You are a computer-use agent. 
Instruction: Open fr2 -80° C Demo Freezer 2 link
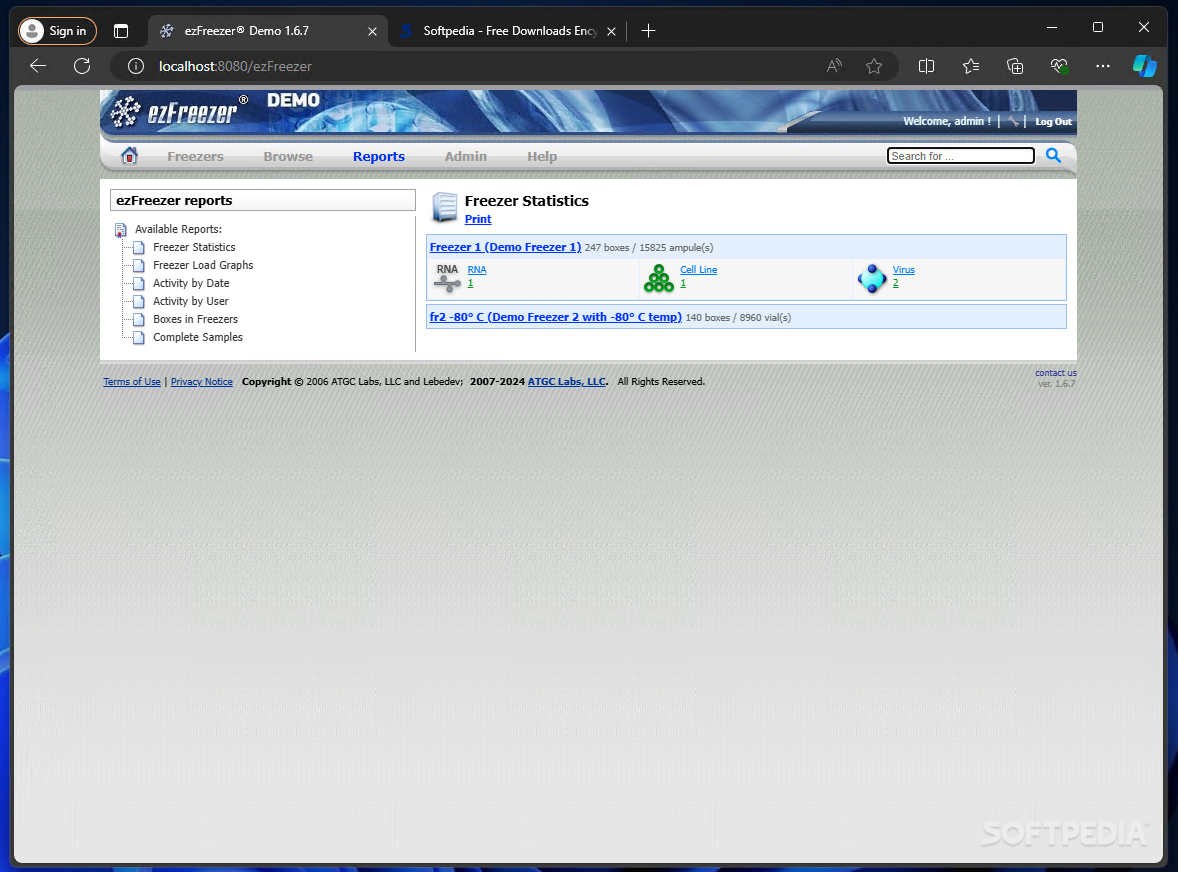pyautogui.click(x=555, y=317)
